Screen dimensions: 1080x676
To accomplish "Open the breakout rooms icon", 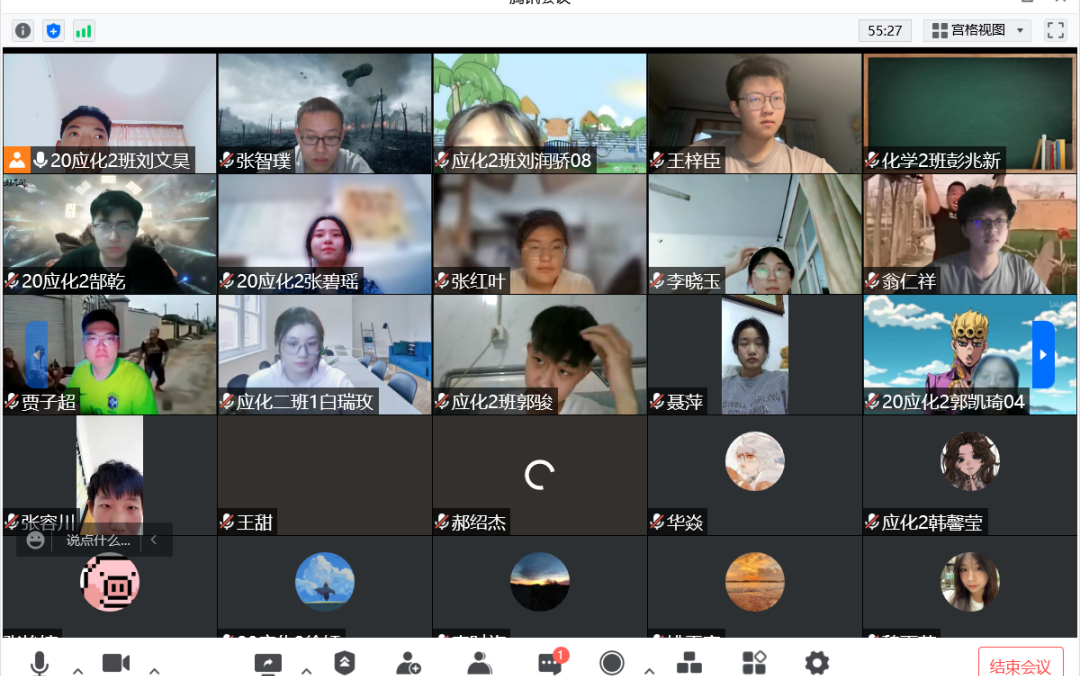I will (689, 663).
